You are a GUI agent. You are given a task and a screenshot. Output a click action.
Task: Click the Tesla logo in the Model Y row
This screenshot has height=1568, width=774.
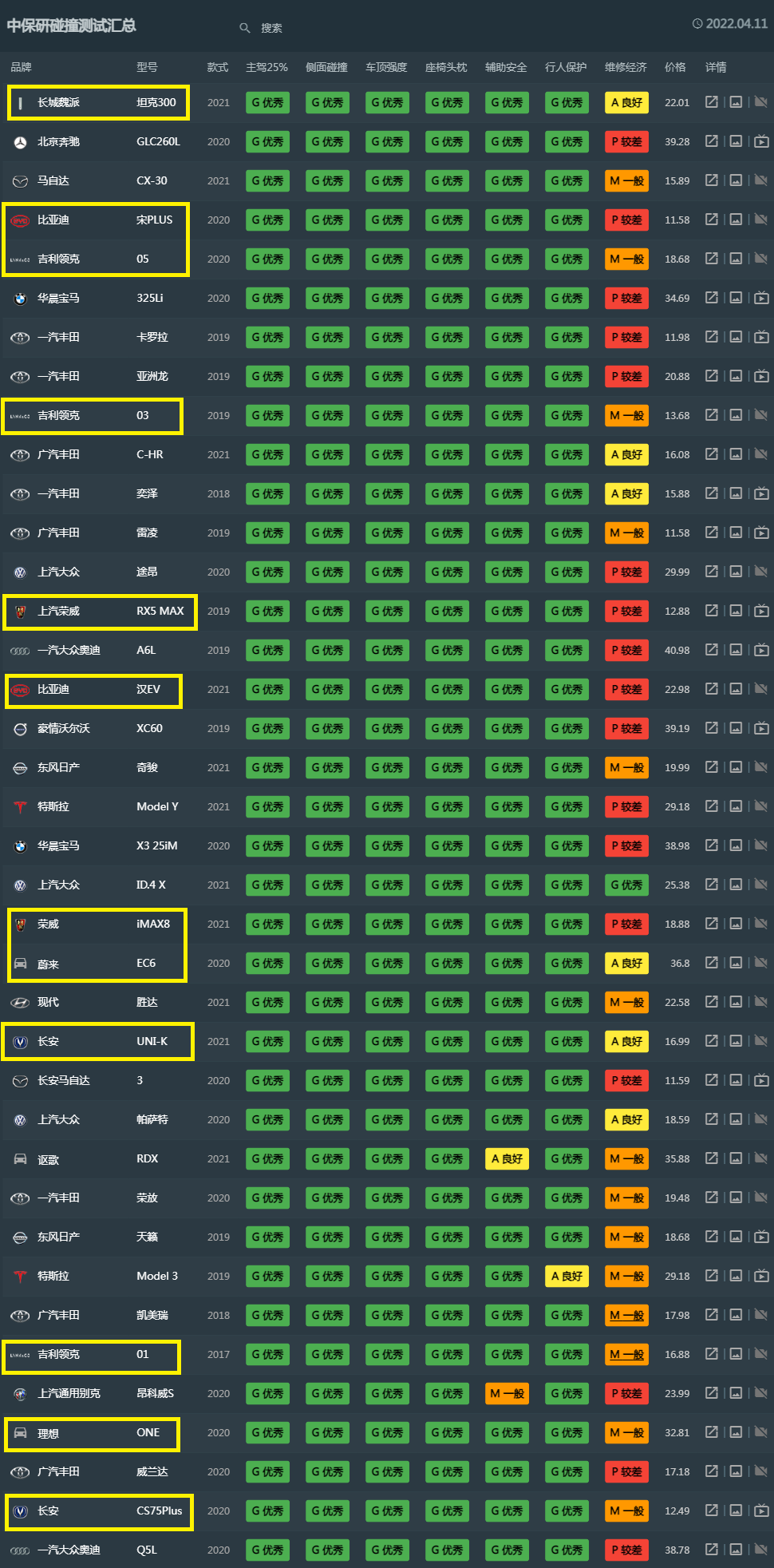[20, 807]
